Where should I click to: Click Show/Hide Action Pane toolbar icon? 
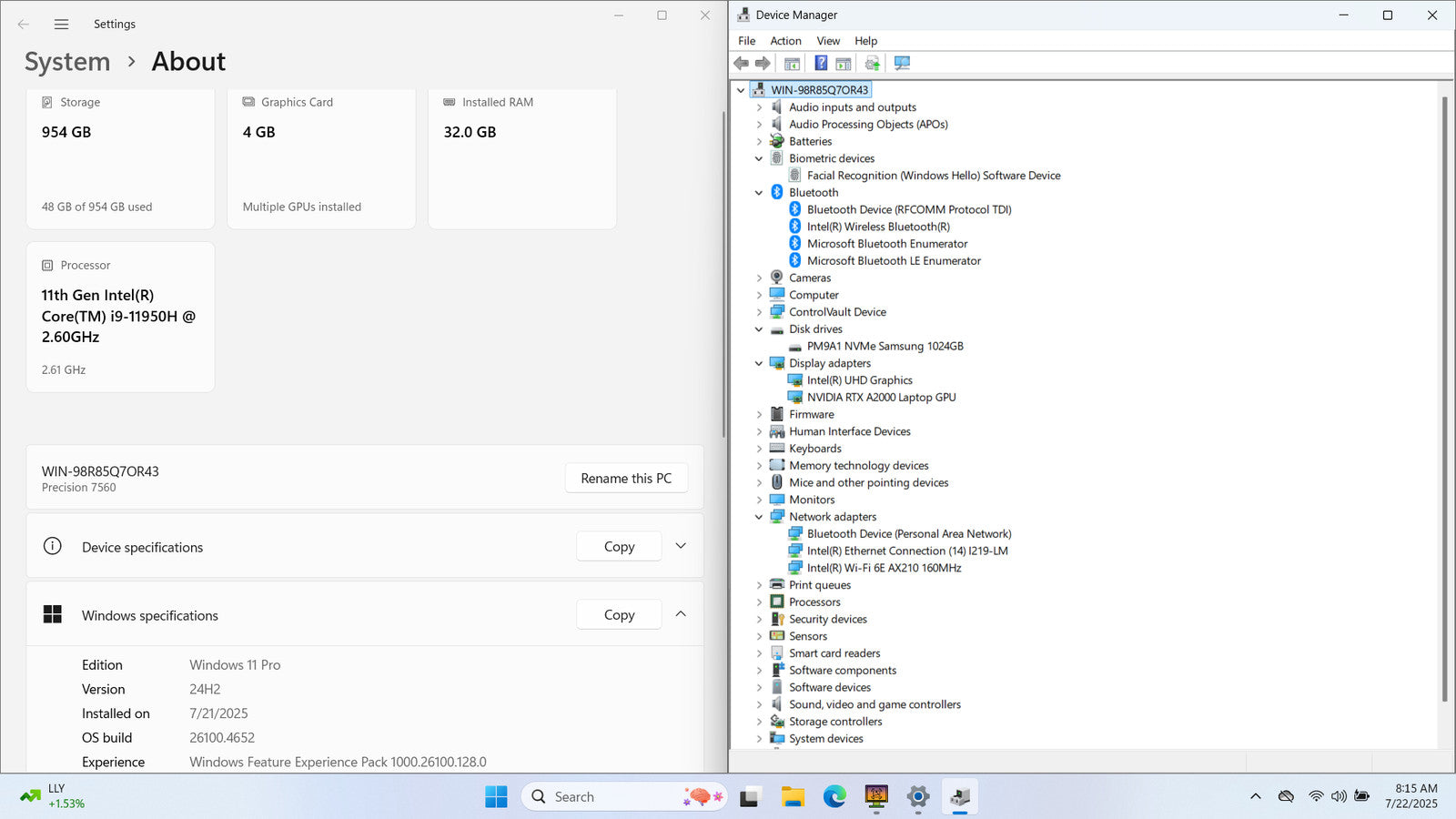point(844,64)
